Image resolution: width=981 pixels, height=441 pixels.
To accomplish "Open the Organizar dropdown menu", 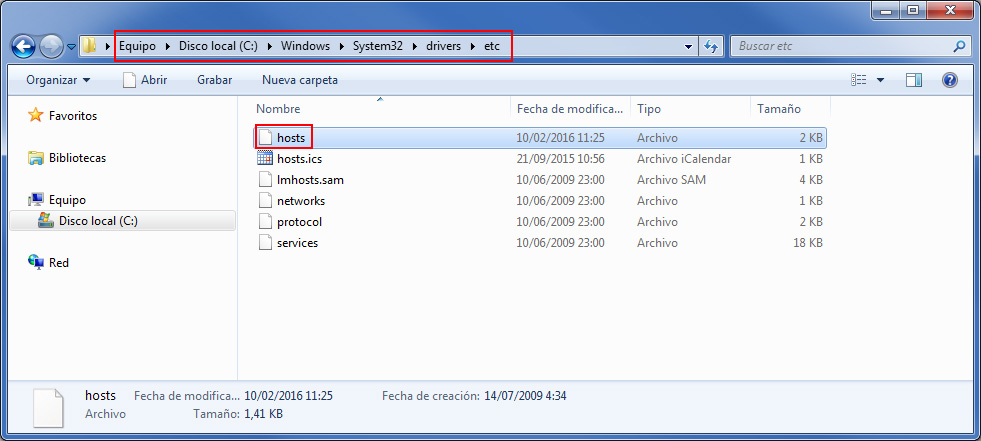I will (58, 80).
